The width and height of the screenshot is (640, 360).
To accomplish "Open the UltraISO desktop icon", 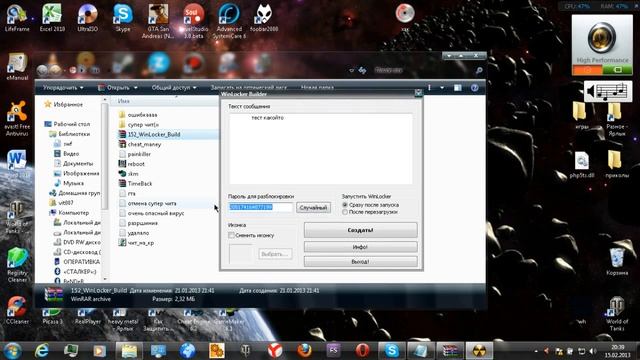I will tap(87, 18).
